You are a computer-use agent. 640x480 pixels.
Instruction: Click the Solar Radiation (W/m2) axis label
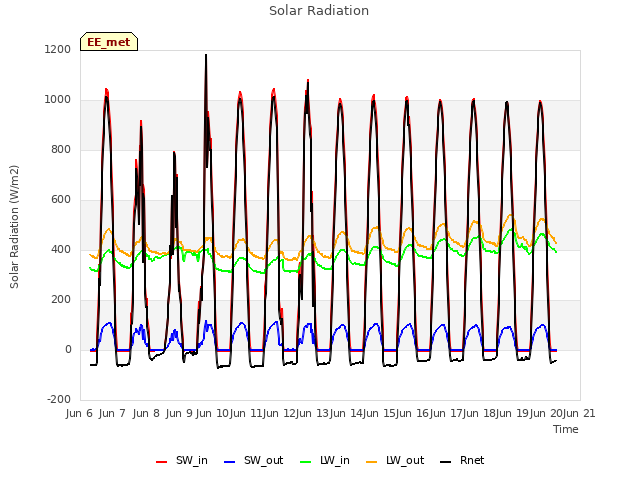14,227
